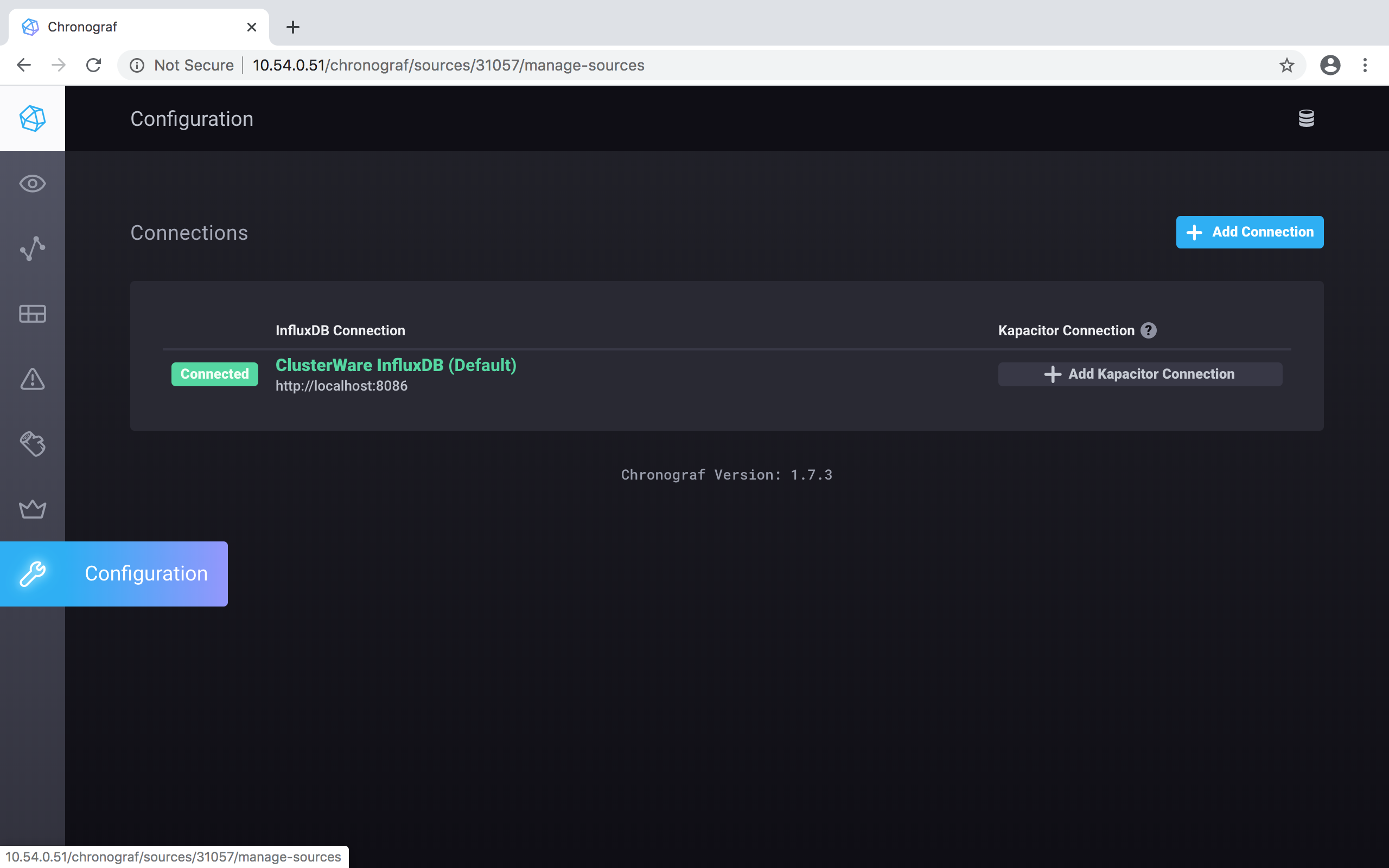Screen dimensions: 1389x868
Task: Click the Kapacitor Connection help question mark
Action: click(1149, 330)
